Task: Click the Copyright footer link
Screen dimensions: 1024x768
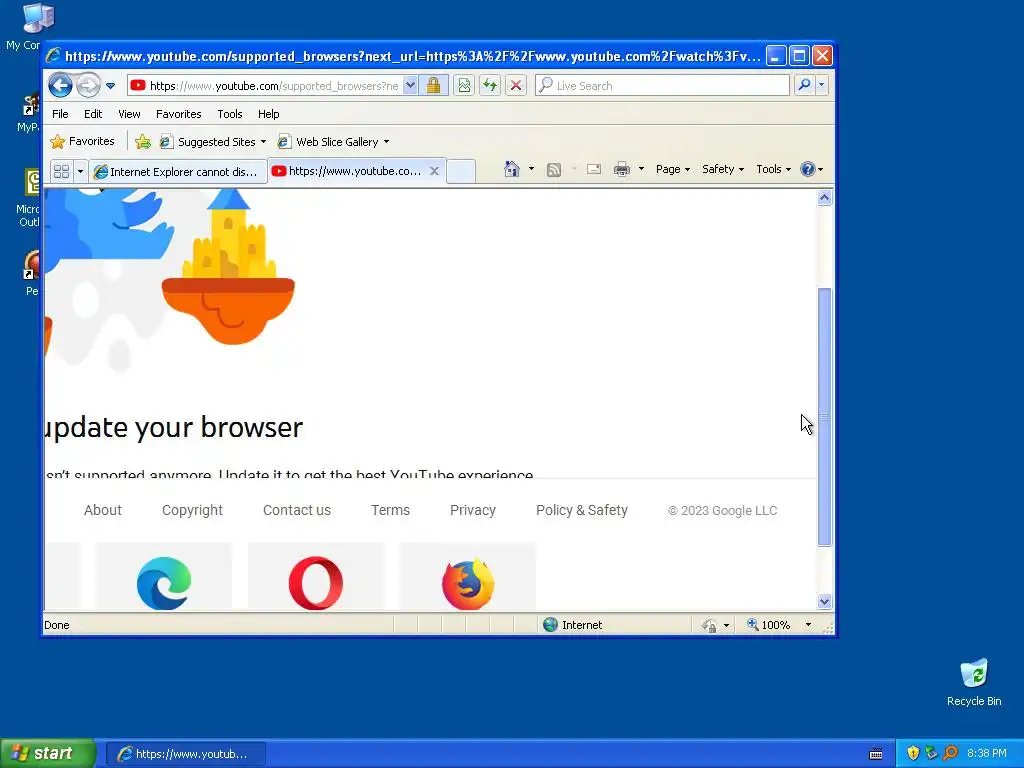Action: [x=192, y=510]
